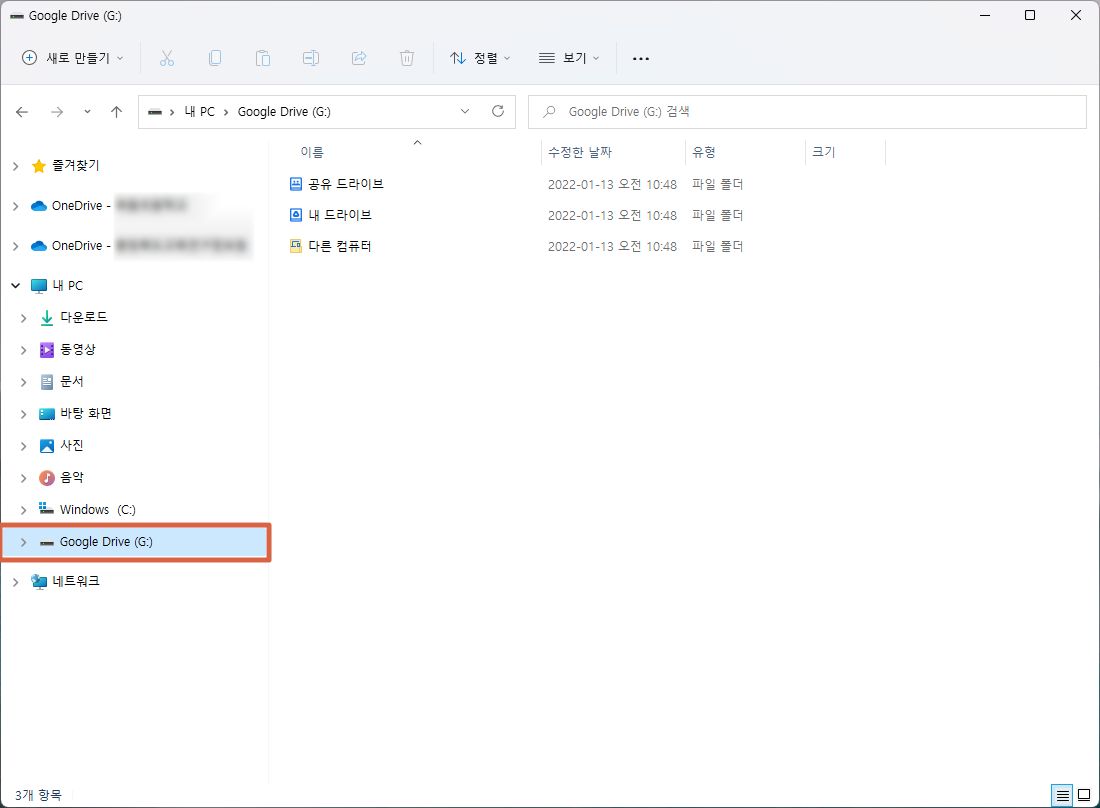Expand the 문서 tree node
The image size is (1100, 808).
click(x=23, y=382)
